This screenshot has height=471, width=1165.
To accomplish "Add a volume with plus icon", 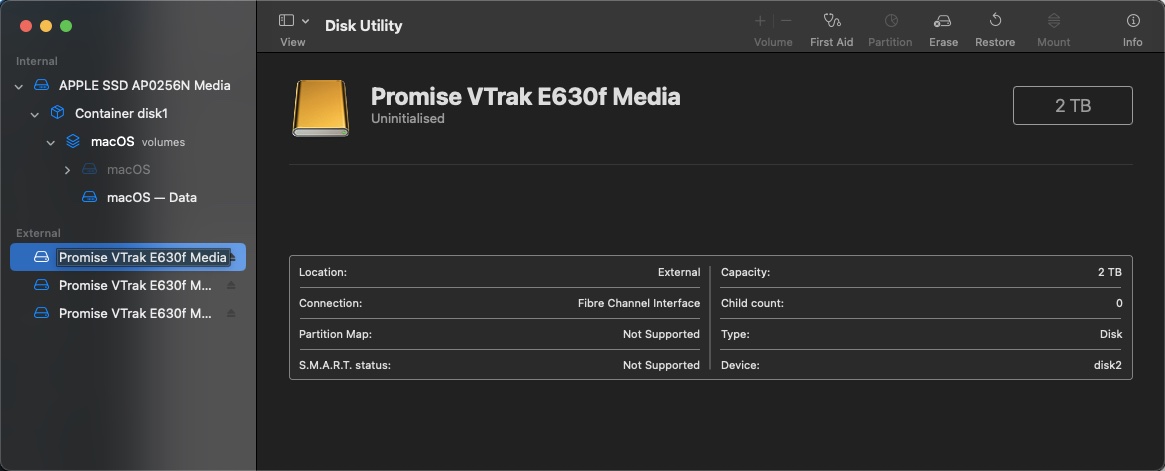I will click(760, 21).
